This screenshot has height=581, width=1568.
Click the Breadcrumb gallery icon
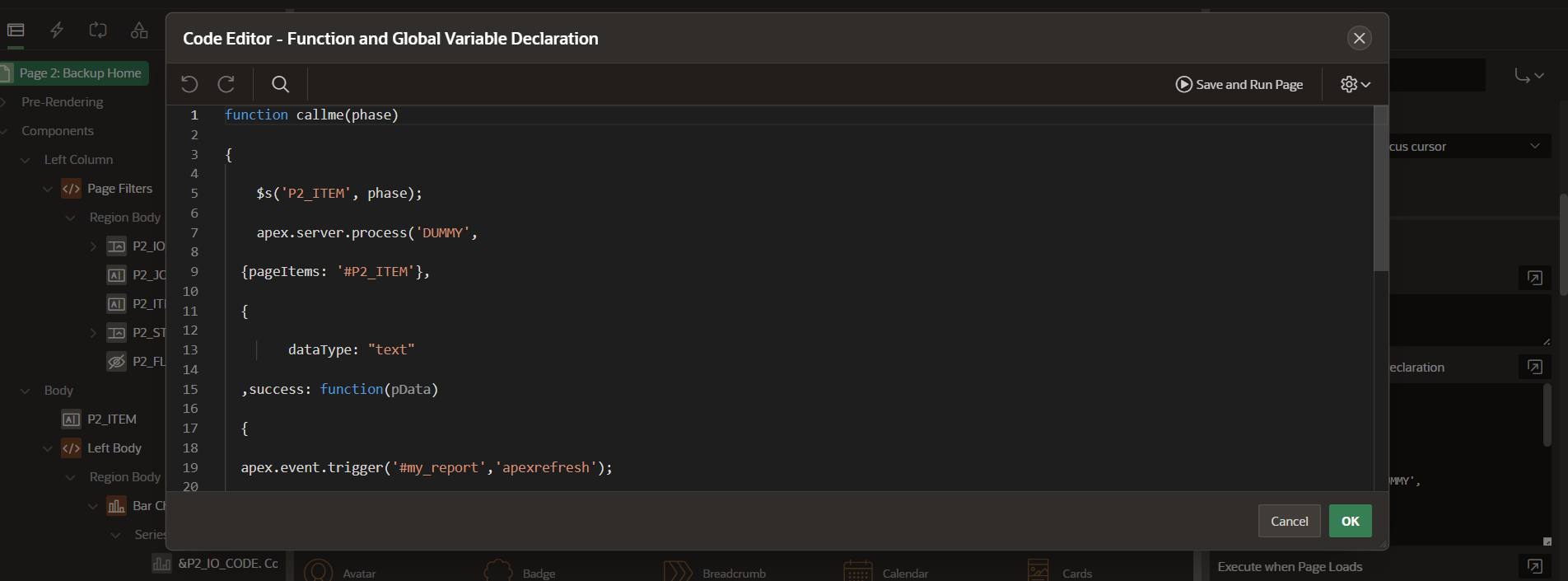678,571
